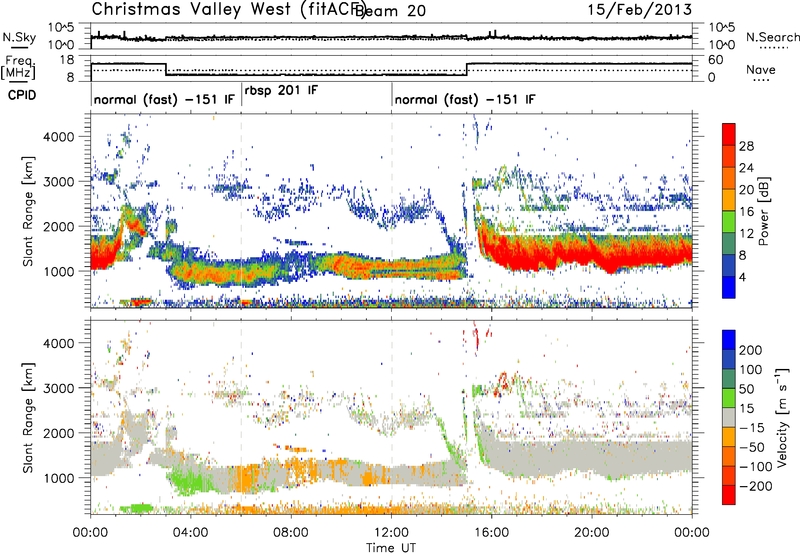Click the 'Freq. [MHz]' axis label

(19, 68)
